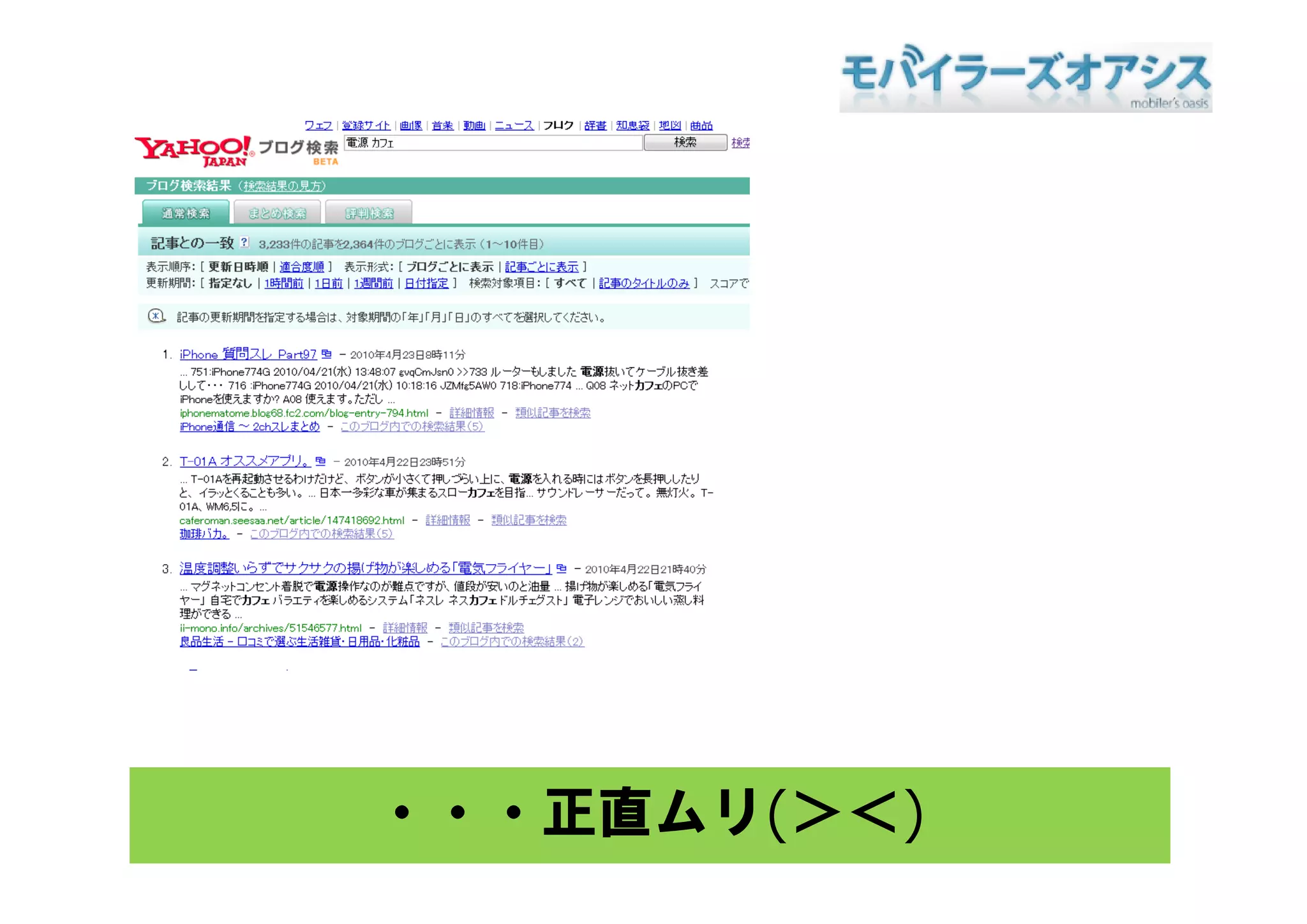The height and width of the screenshot is (924, 1307).
Task: Show iPhone通信 in-blog results (5)
Action: [412, 426]
